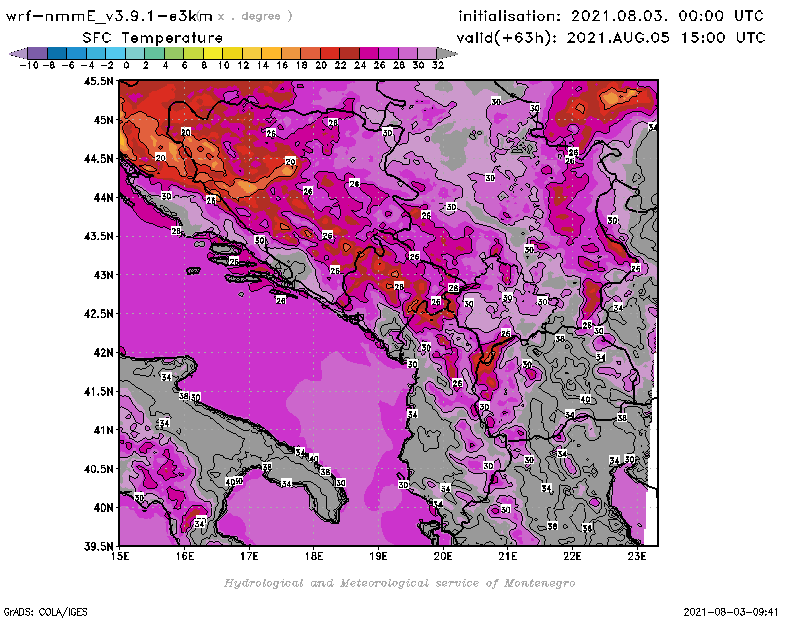Click the legend swatch between 0 and 2
The width and height of the screenshot is (800, 618).
point(136,53)
